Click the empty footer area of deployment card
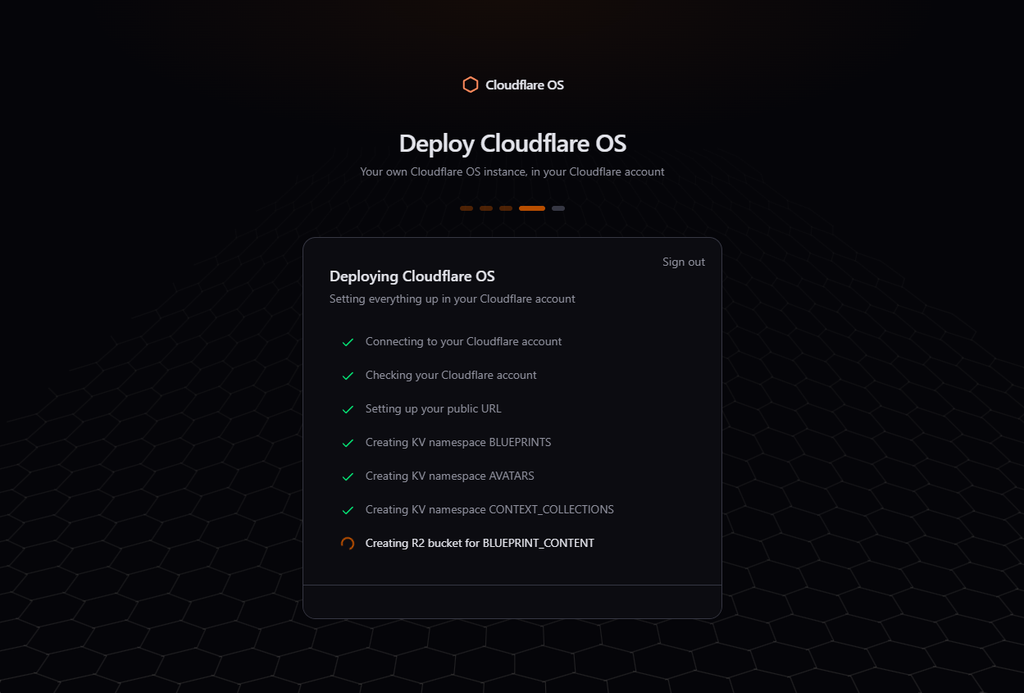 click(512, 602)
